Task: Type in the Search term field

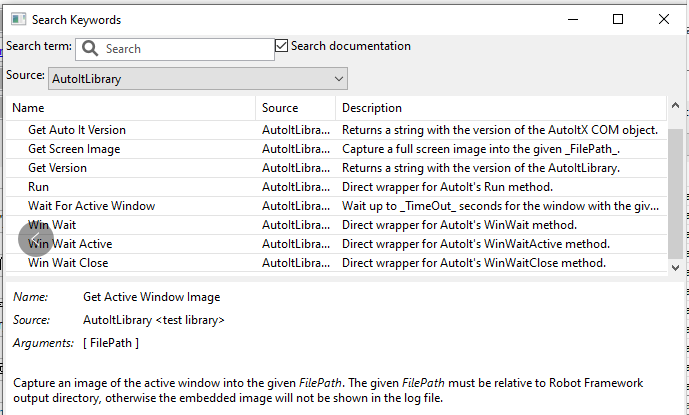Action: (x=185, y=49)
